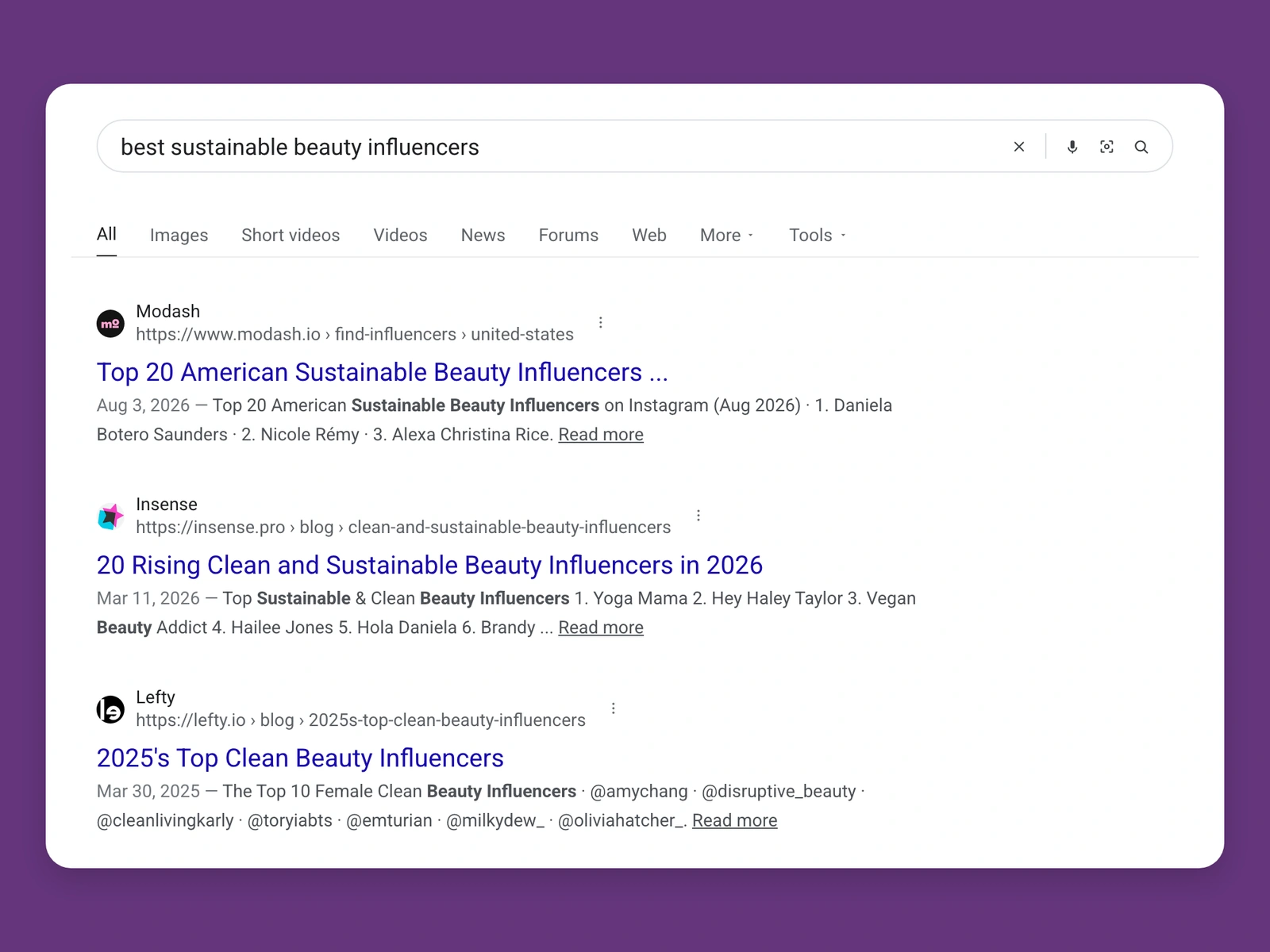The width and height of the screenshot is (1270, 952).
Task: Open the Modash result options menu
Action: tap(601, 322)
